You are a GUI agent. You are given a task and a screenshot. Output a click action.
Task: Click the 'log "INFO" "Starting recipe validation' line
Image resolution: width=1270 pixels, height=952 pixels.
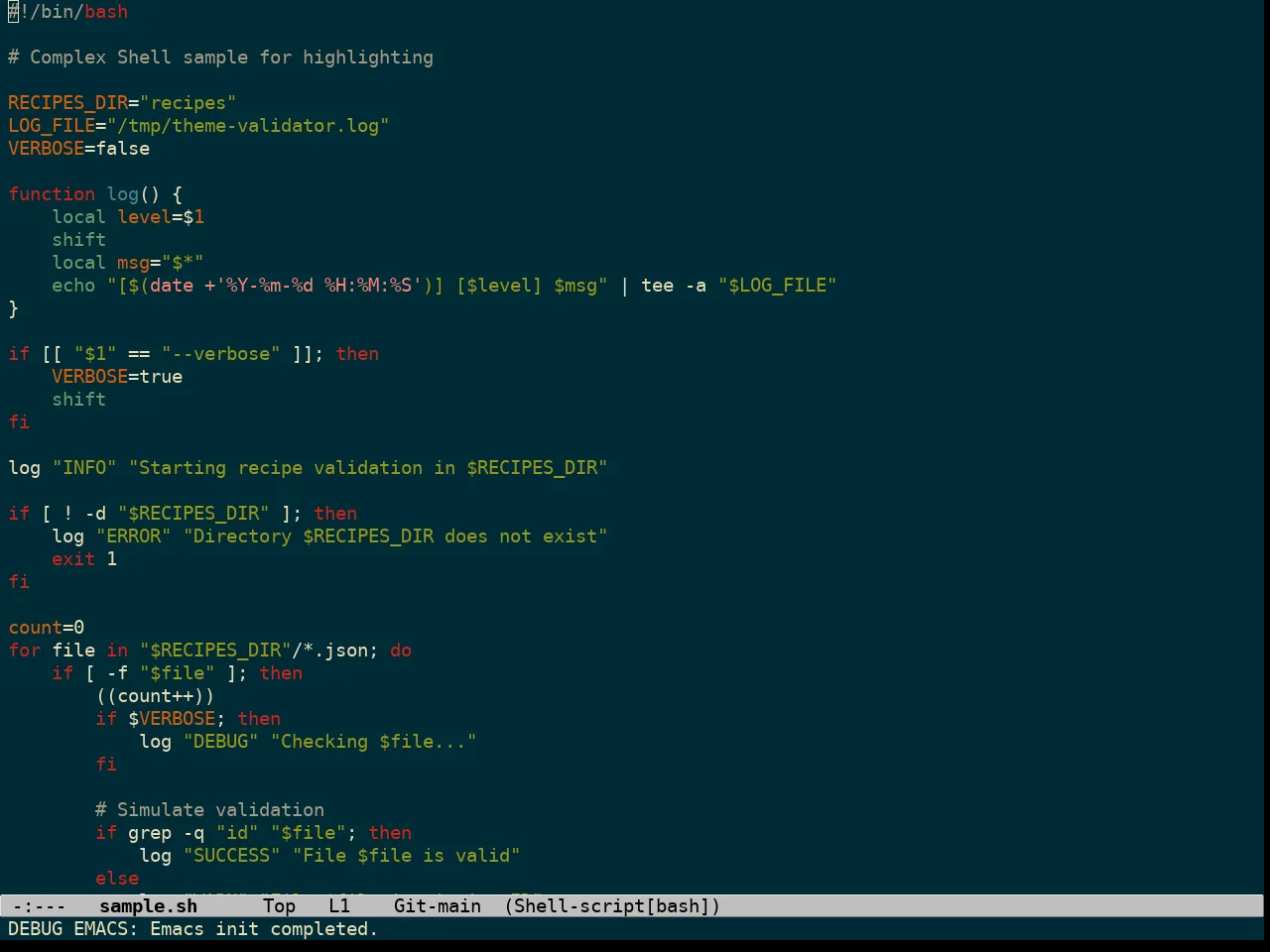(308, 468)
